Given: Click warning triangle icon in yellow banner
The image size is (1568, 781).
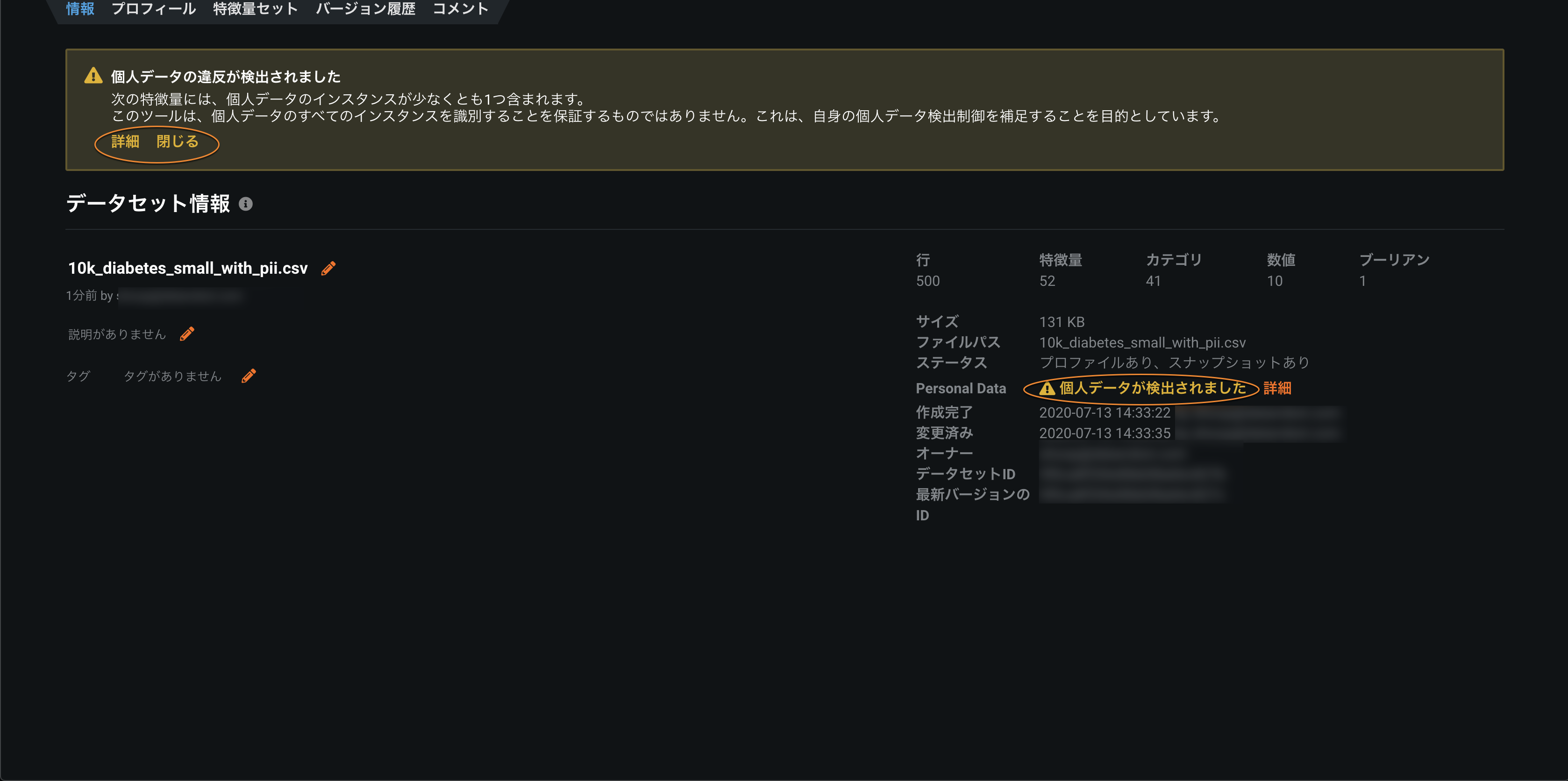Looking at the screenshot, I should (93, 76).
